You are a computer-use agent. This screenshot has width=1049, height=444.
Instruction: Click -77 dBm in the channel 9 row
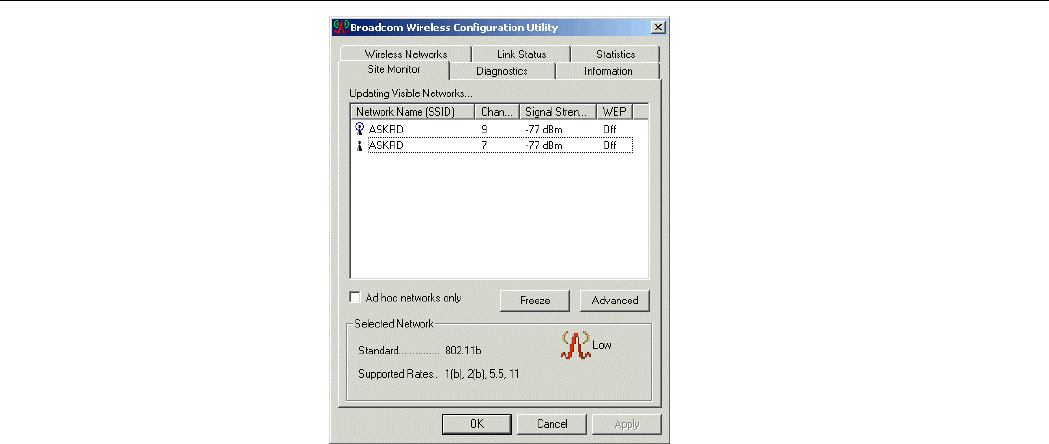click(x=544, y=128)
